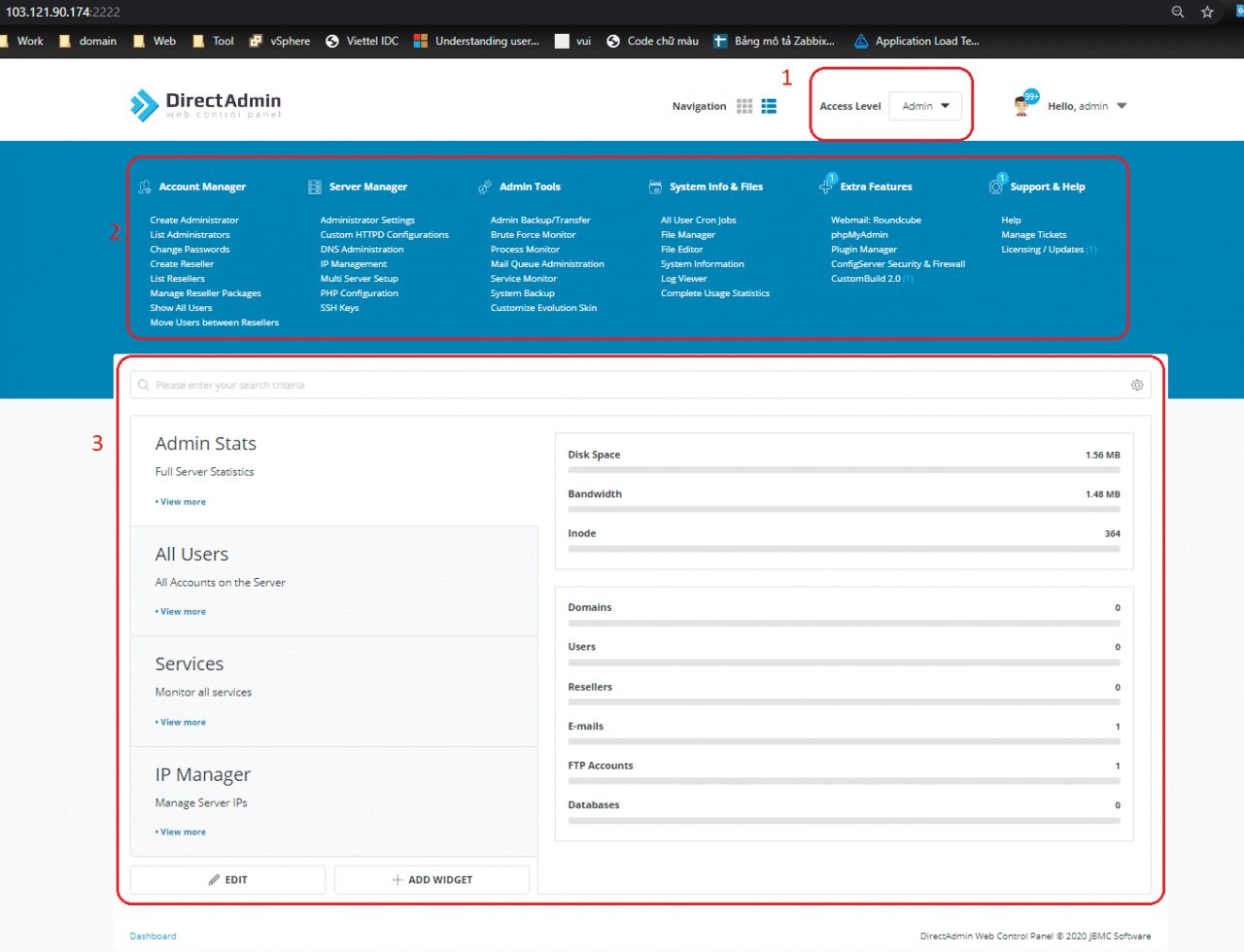1244x952 pixels.
Task: Open Create Reseller
Action: [182, 264]
